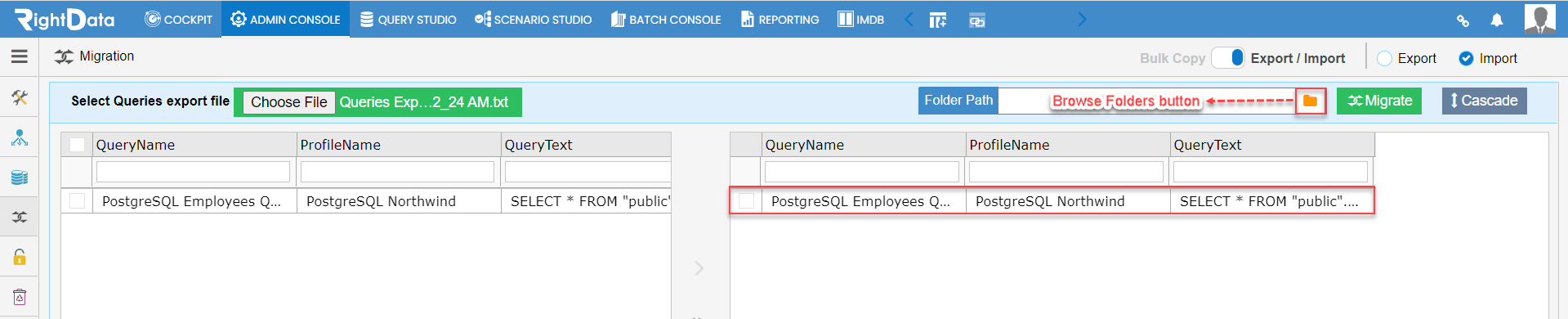Select right 'PostgreSQL Northwind' cell

(x=1068, y=201)
